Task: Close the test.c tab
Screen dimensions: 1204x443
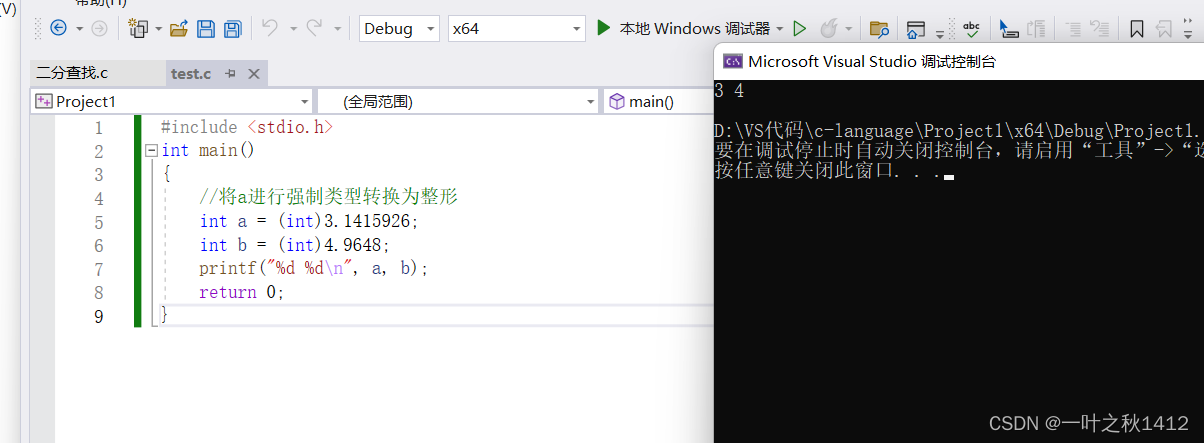Action: [x=253, y=73]
